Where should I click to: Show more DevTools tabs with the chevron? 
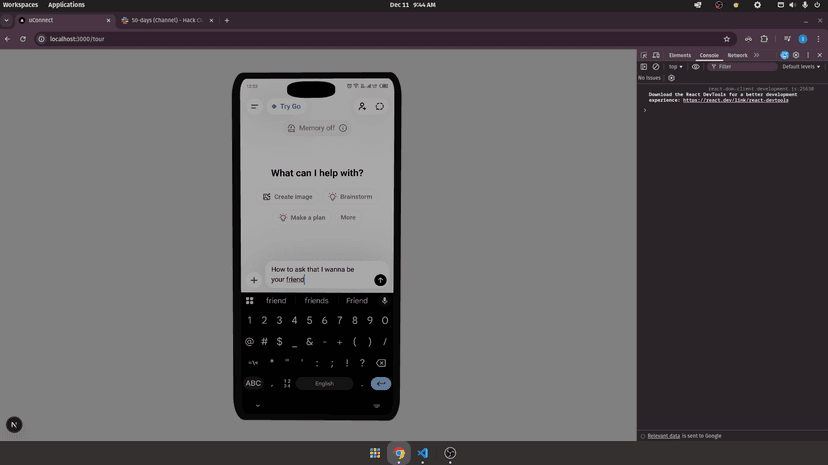[756, 55]
